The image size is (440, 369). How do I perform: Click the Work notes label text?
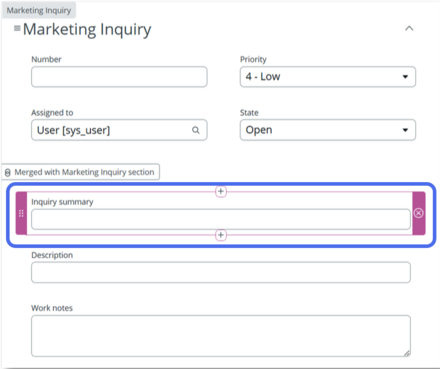[52, 308]
